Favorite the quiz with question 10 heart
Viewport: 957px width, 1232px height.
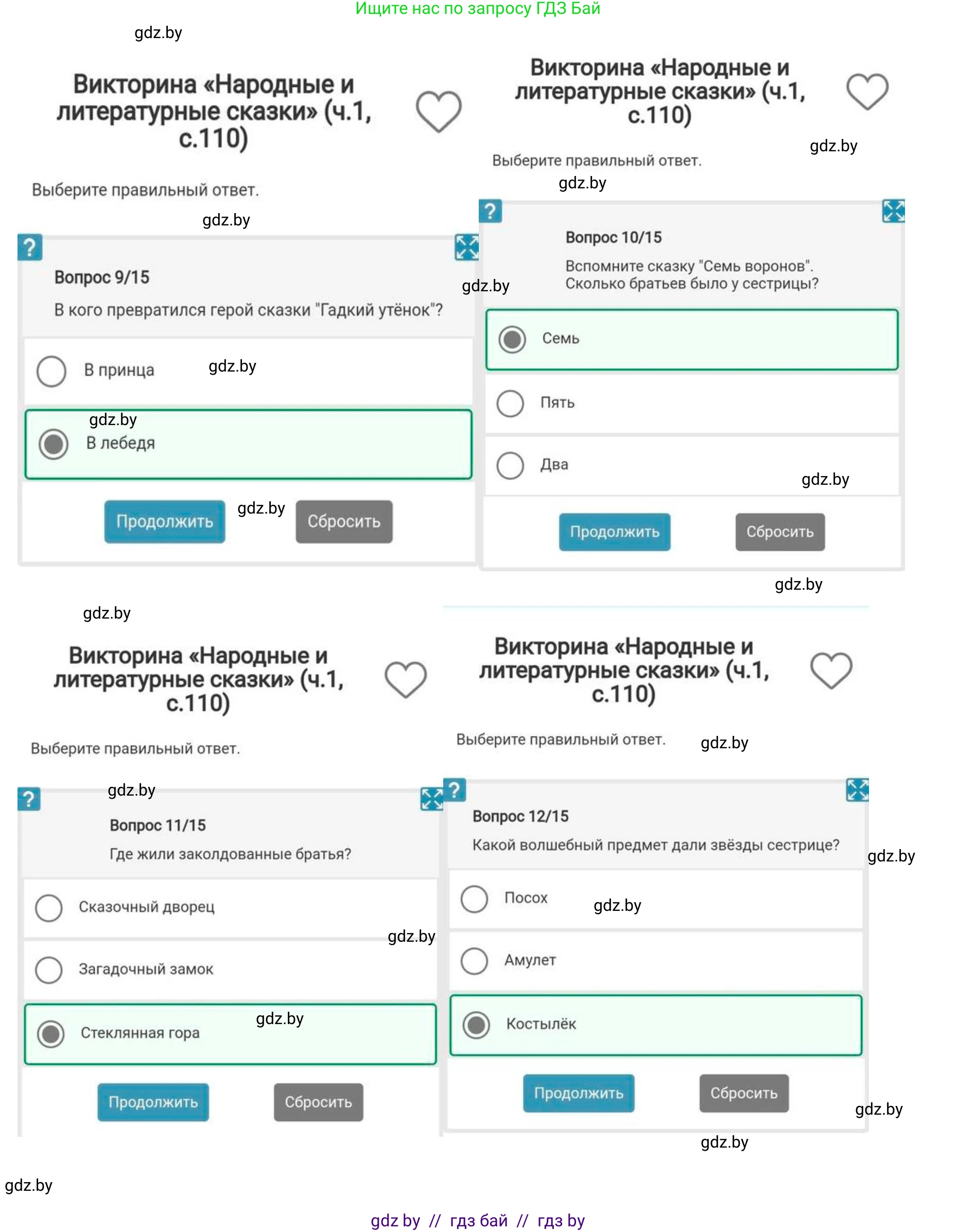(867, 92)
